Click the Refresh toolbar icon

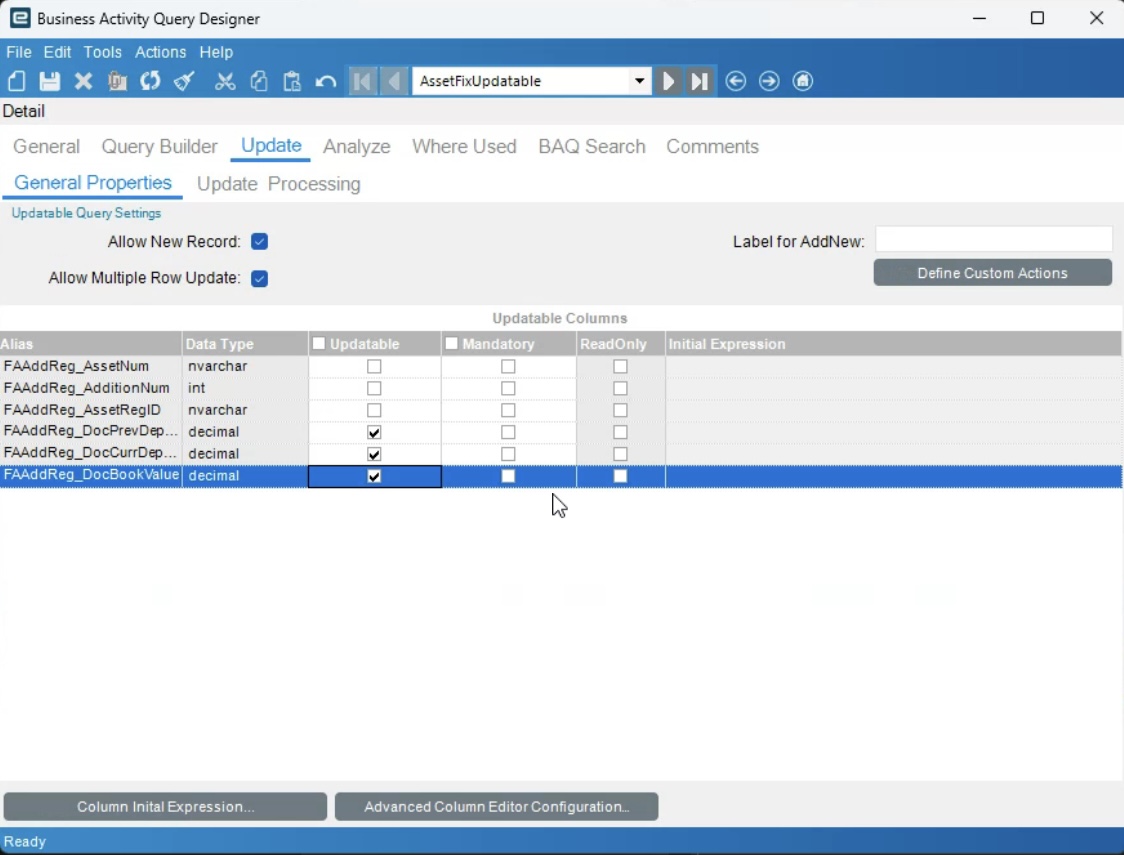(150, 81)
